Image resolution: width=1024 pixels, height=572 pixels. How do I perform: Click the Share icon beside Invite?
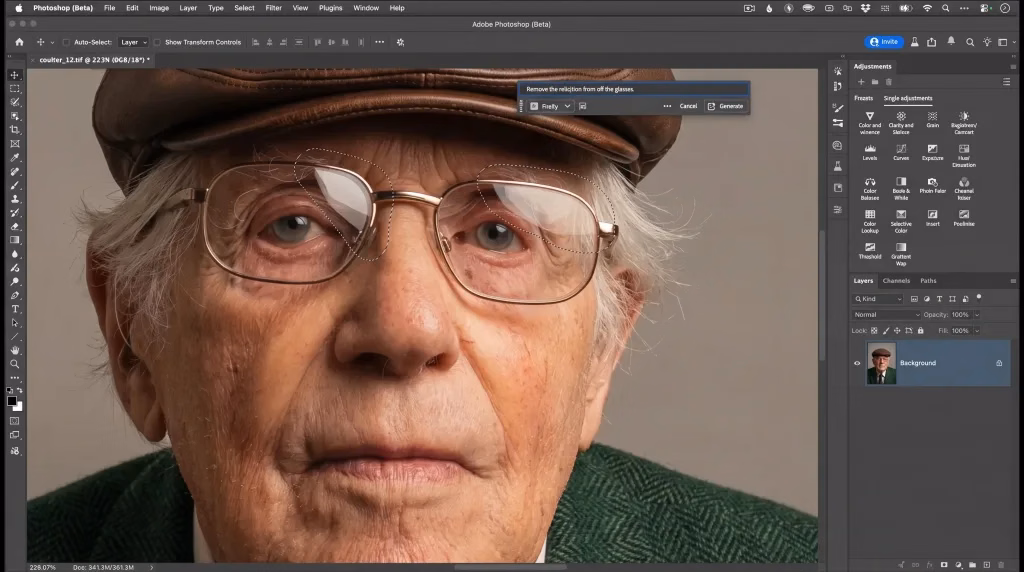tap(932, 42)
